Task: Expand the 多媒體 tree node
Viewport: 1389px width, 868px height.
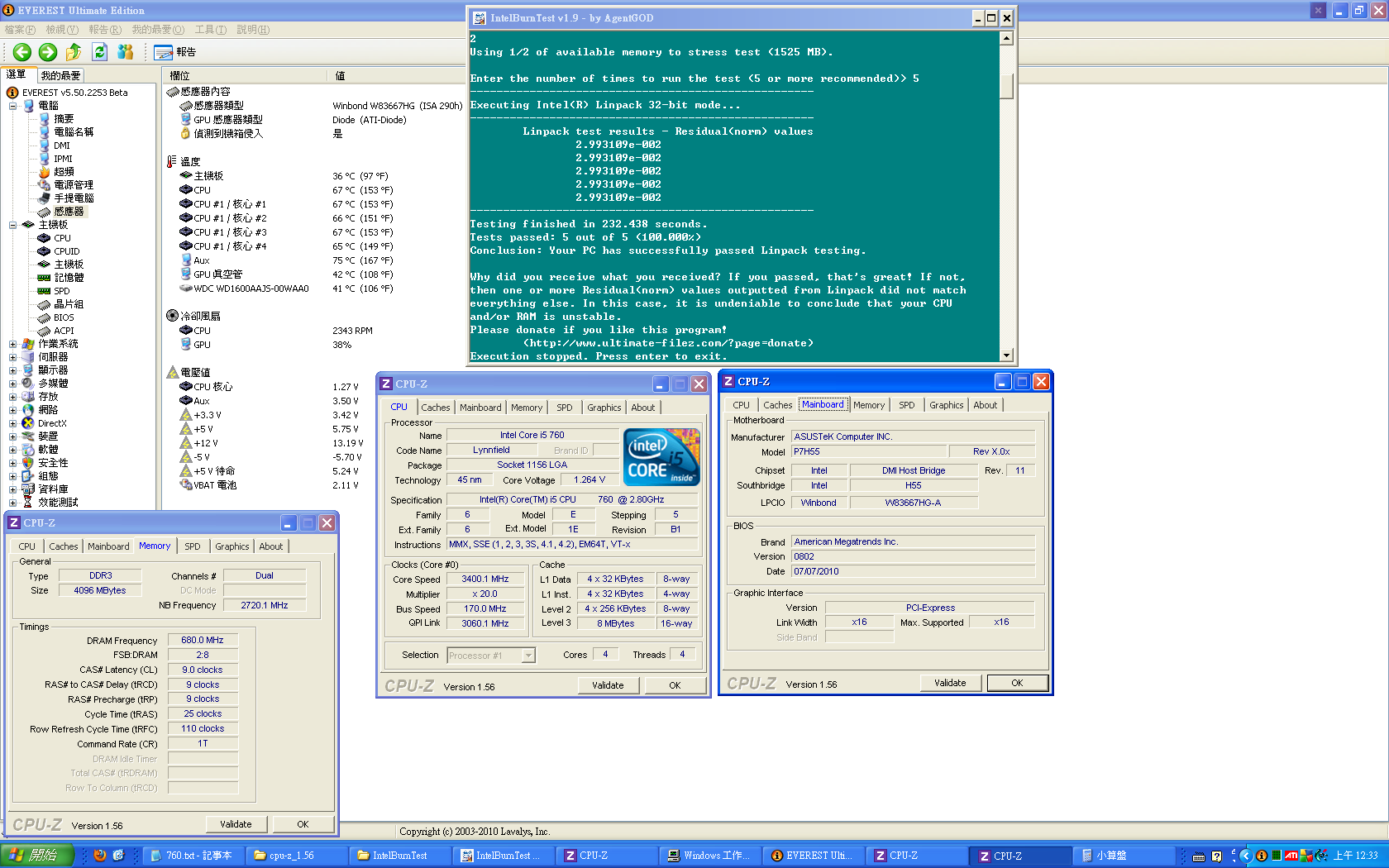Action: (12, 384)
